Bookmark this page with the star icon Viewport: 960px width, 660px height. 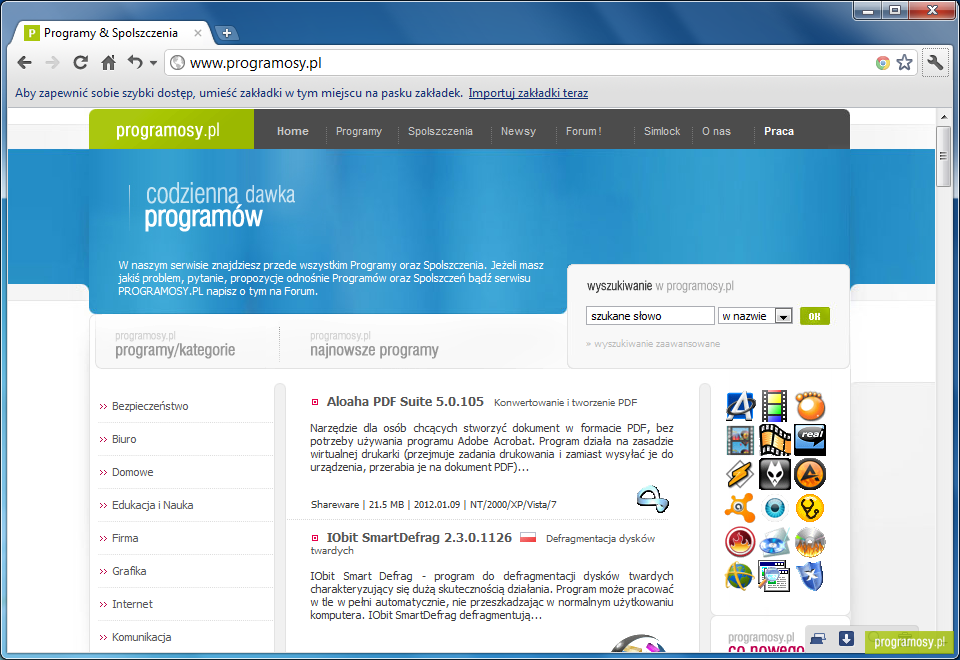point(904,62)
